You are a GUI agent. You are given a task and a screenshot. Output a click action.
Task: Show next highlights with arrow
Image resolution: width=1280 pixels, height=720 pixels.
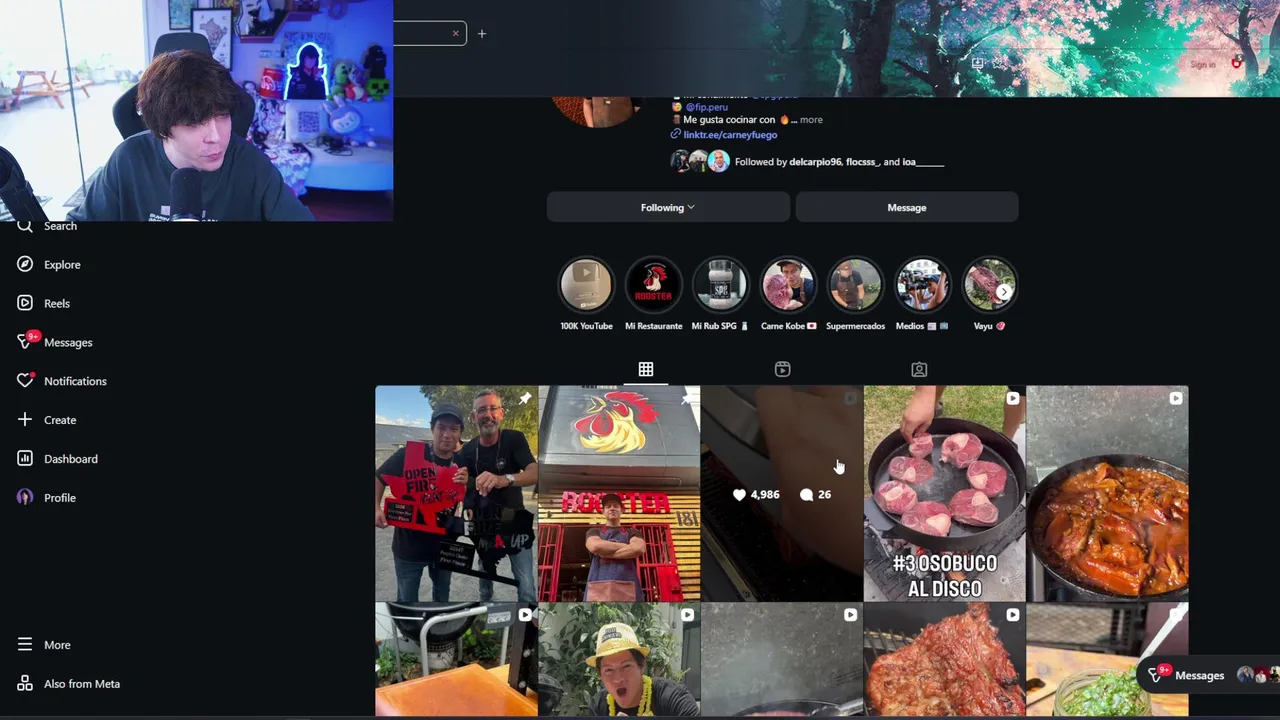point(1003,292)
